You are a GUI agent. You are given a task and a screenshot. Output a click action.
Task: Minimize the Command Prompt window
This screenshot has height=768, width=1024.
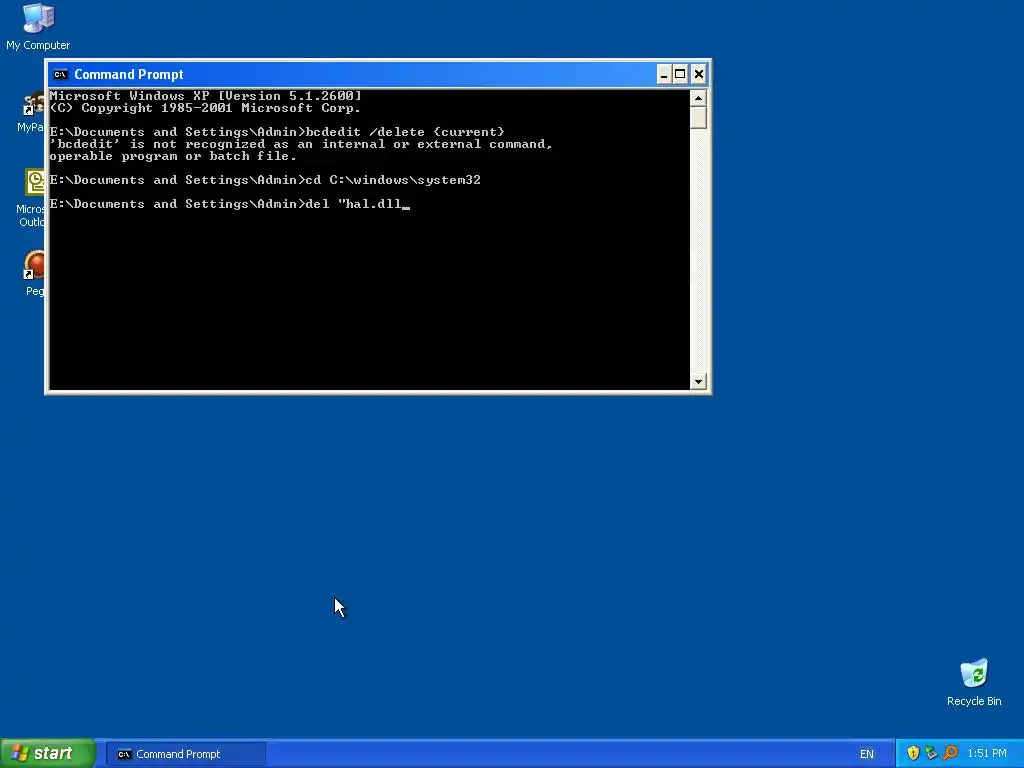664,74
